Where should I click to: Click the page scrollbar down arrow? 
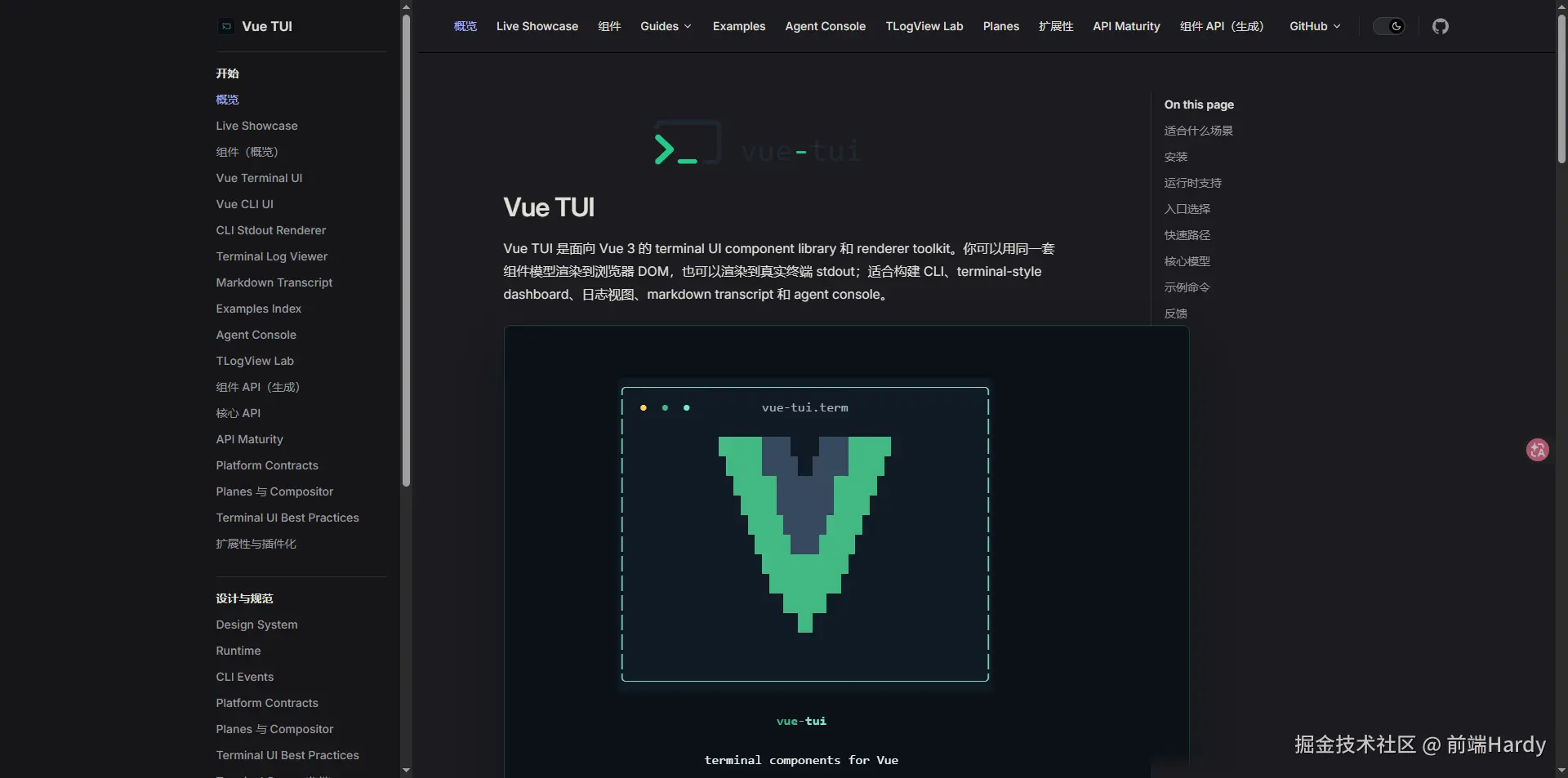click(1561, 771)
